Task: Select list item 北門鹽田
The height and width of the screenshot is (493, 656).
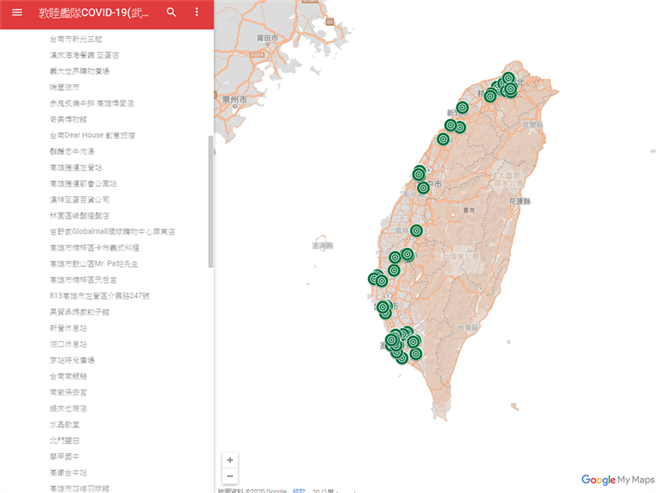Action: click(64, 440)
